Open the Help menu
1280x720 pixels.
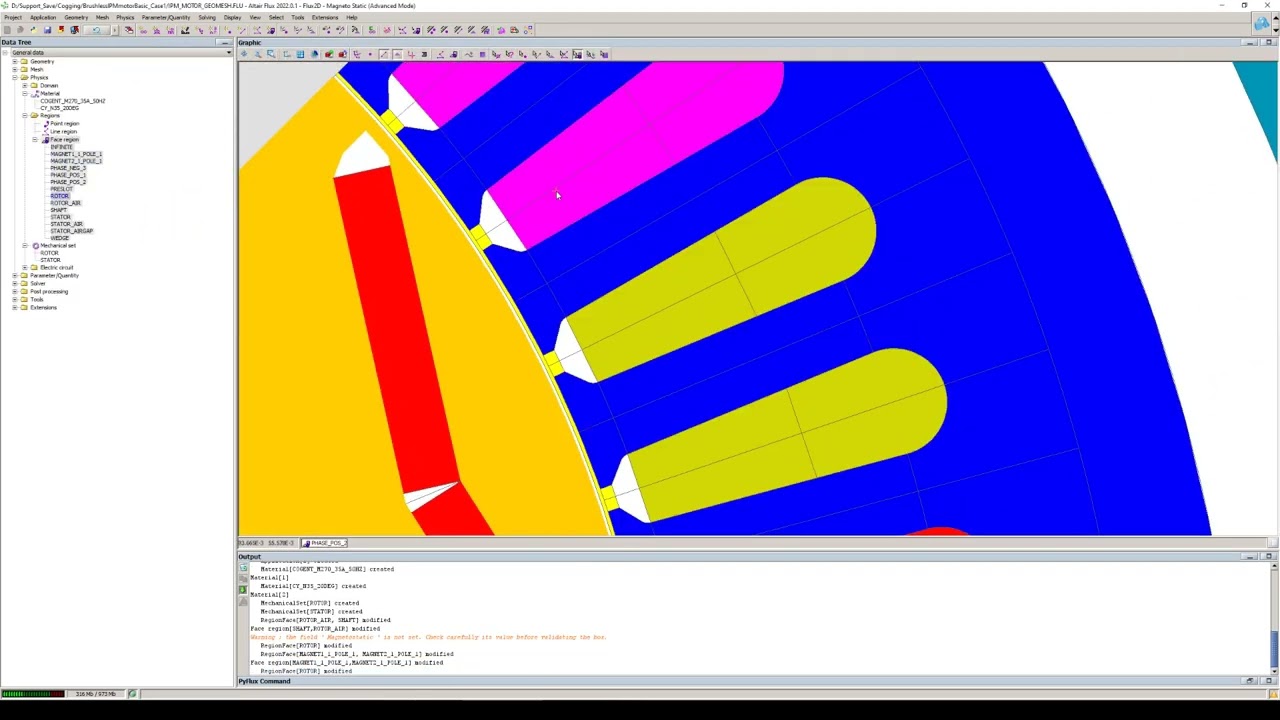(x=352, y=17)
